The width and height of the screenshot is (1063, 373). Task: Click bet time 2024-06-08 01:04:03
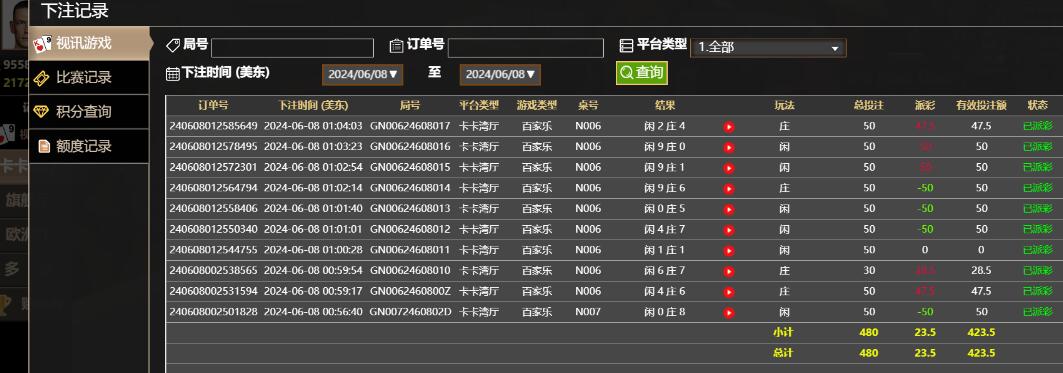pyautogui.click(x=313, y=126)
